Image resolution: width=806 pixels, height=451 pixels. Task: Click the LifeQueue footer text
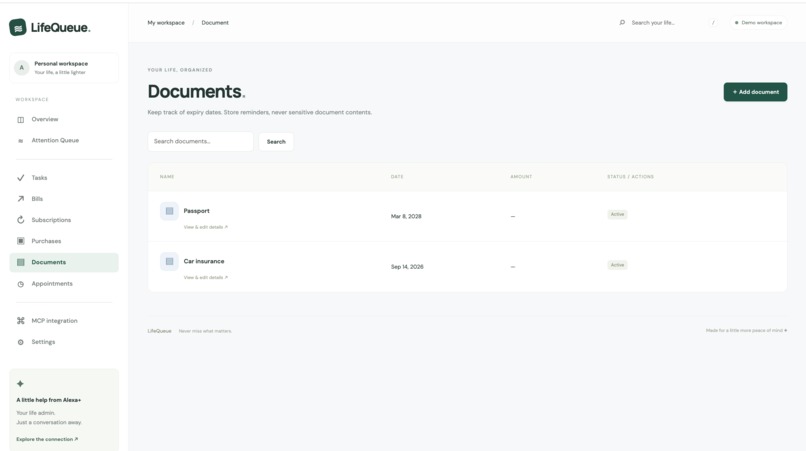(159, 331)
